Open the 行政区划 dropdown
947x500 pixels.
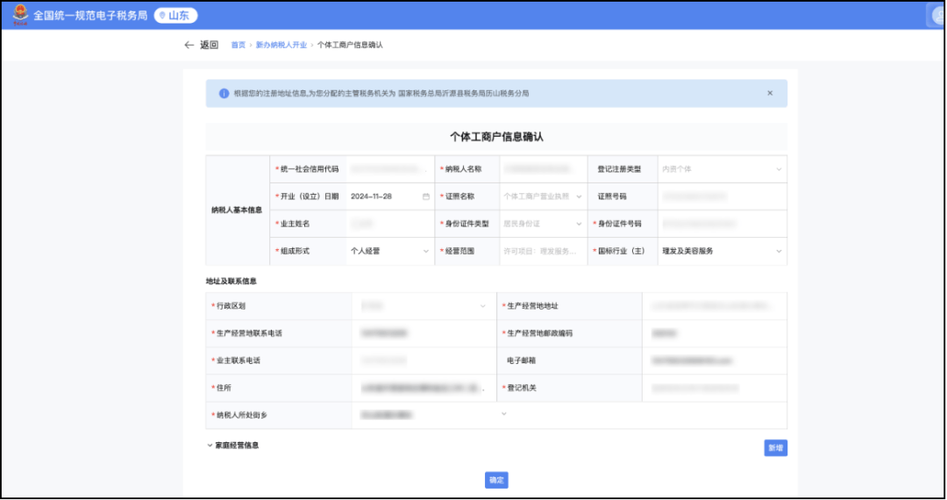424,306
